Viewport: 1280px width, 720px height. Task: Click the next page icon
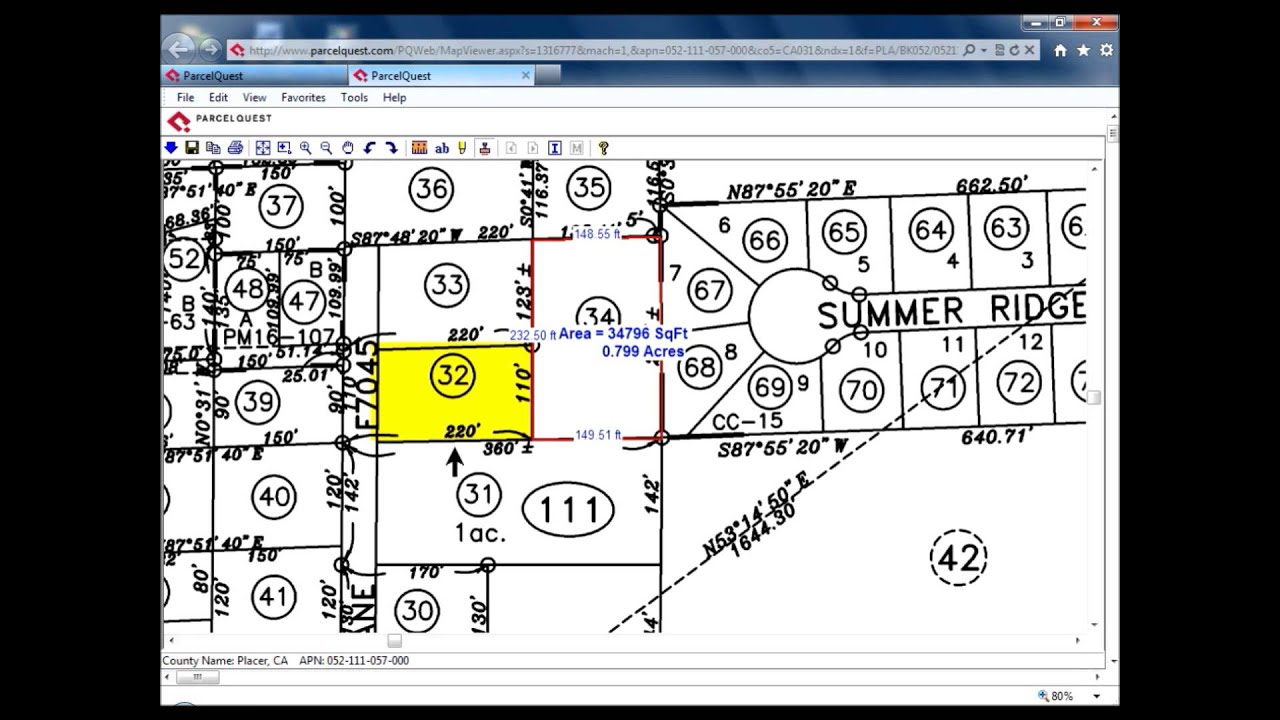pos(533,148)
